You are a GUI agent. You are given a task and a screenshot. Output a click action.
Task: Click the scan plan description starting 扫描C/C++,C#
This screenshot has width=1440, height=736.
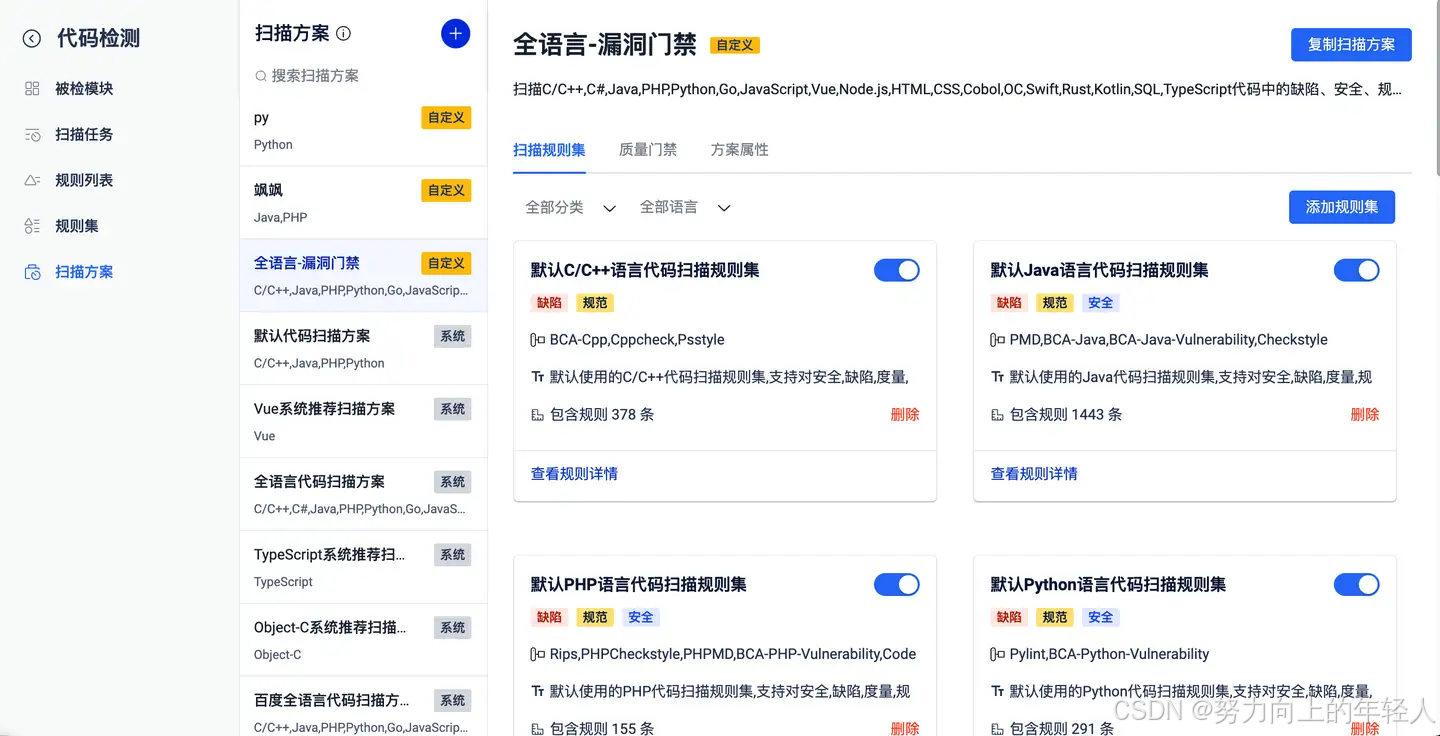(x=957, y=89)
